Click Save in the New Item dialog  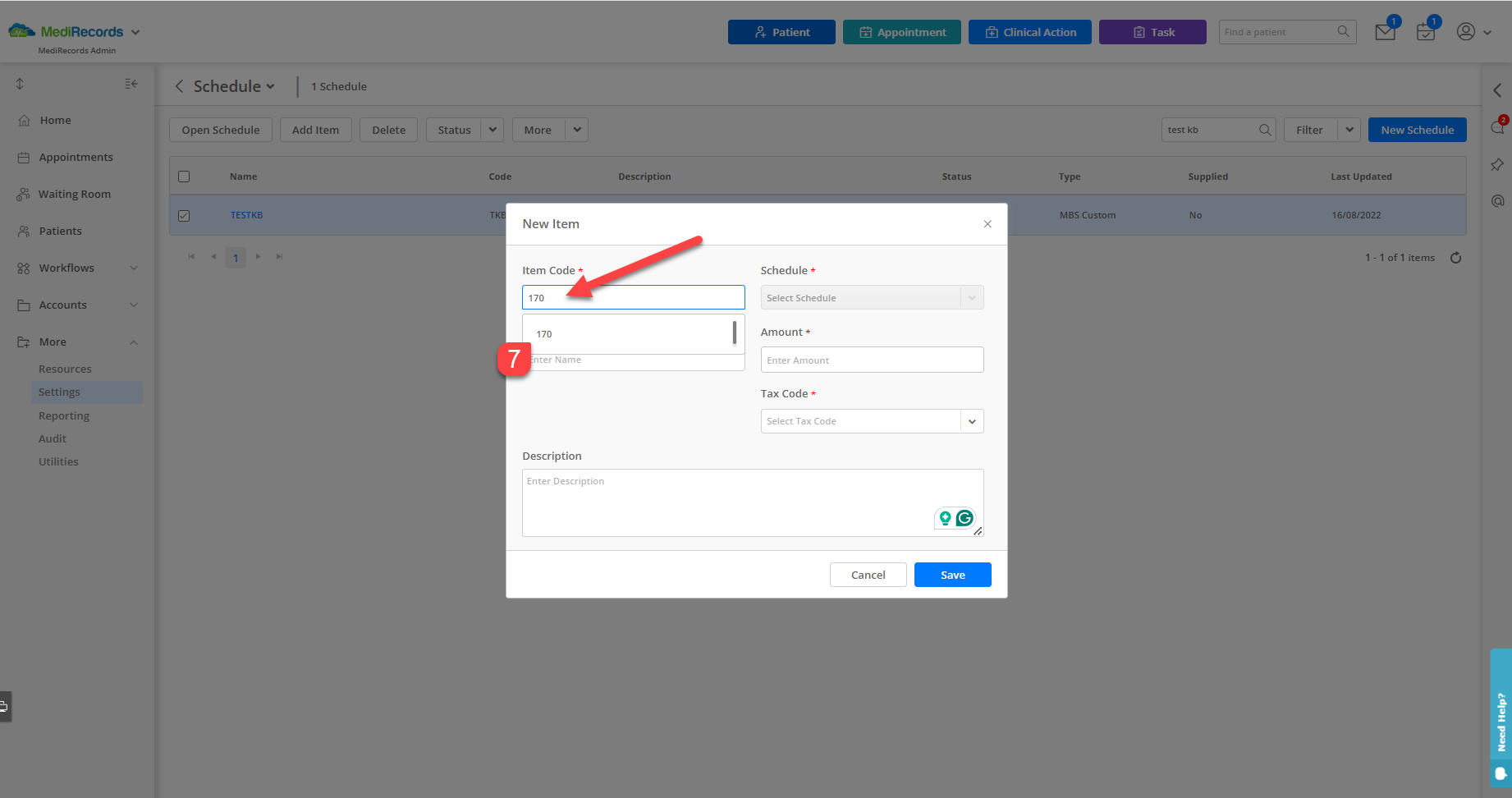pyautogui.click(x=952, y=575)
